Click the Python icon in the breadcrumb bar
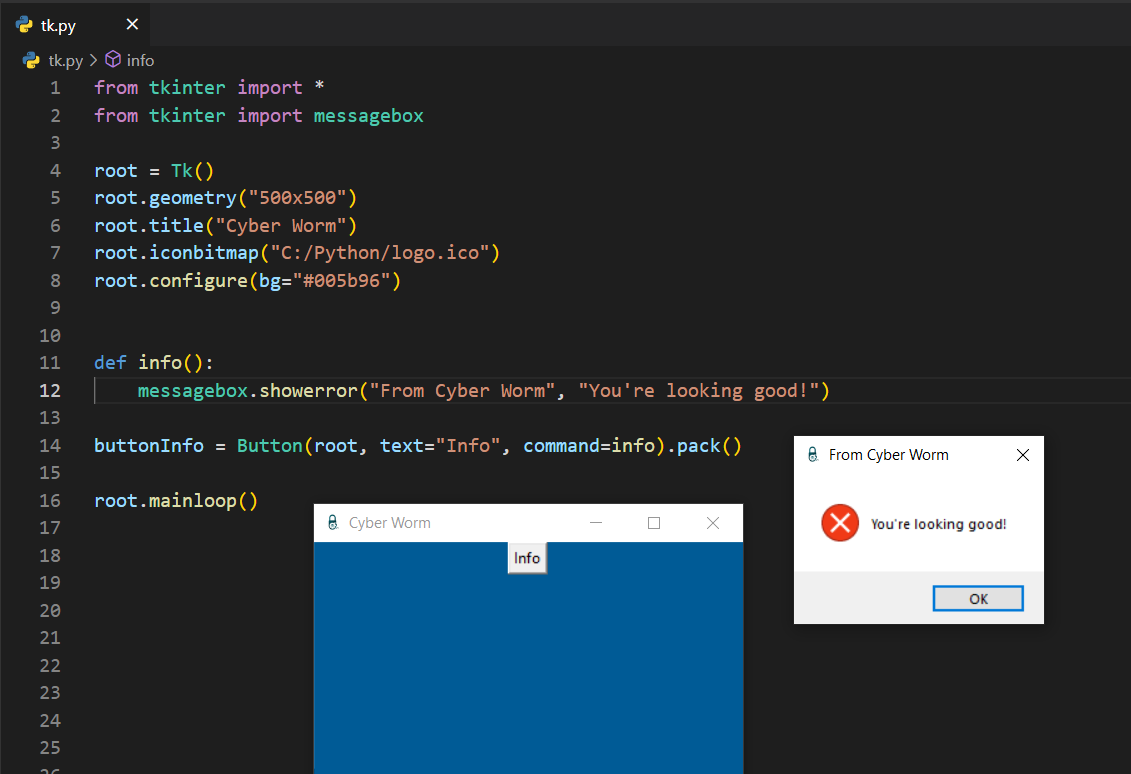The height and width of the screenshot is (774, 1131). (x=31, y=60)
